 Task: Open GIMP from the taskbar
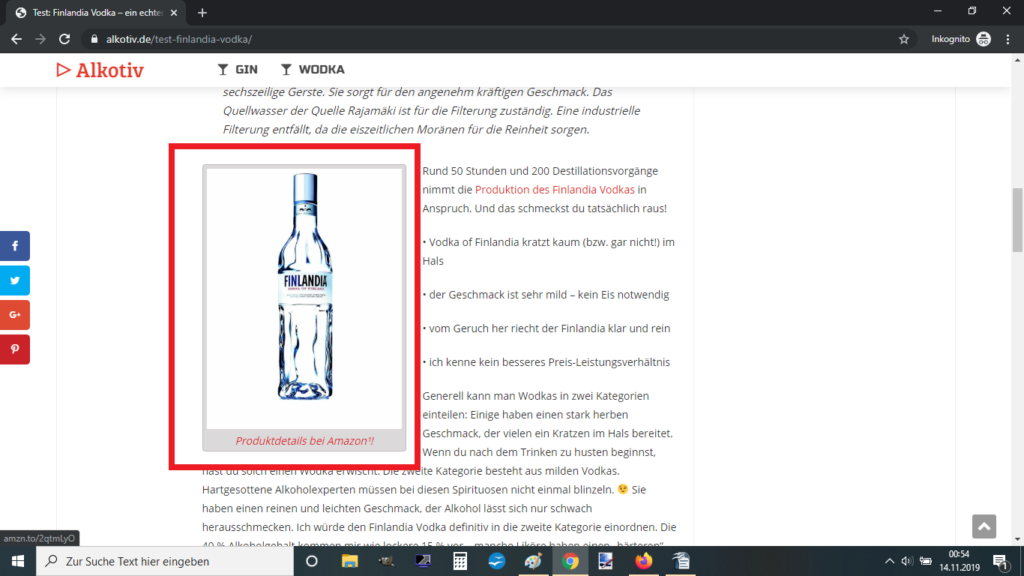coord(387,561)
